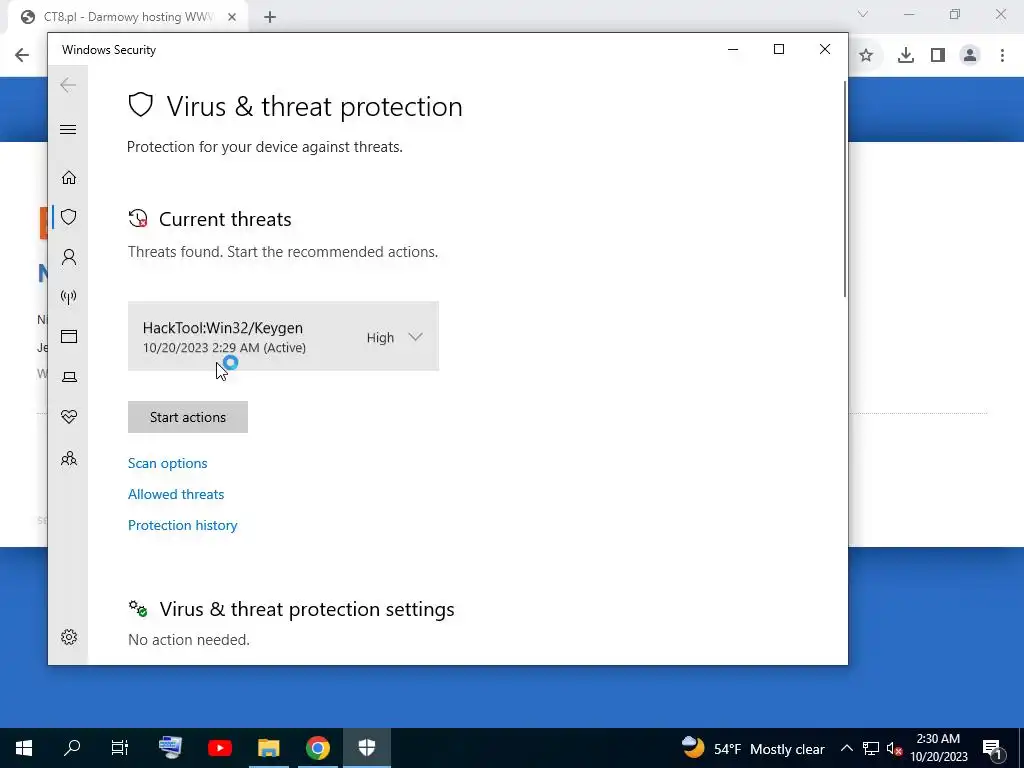Toggle Chrome side panel icon

coord(938,56)
